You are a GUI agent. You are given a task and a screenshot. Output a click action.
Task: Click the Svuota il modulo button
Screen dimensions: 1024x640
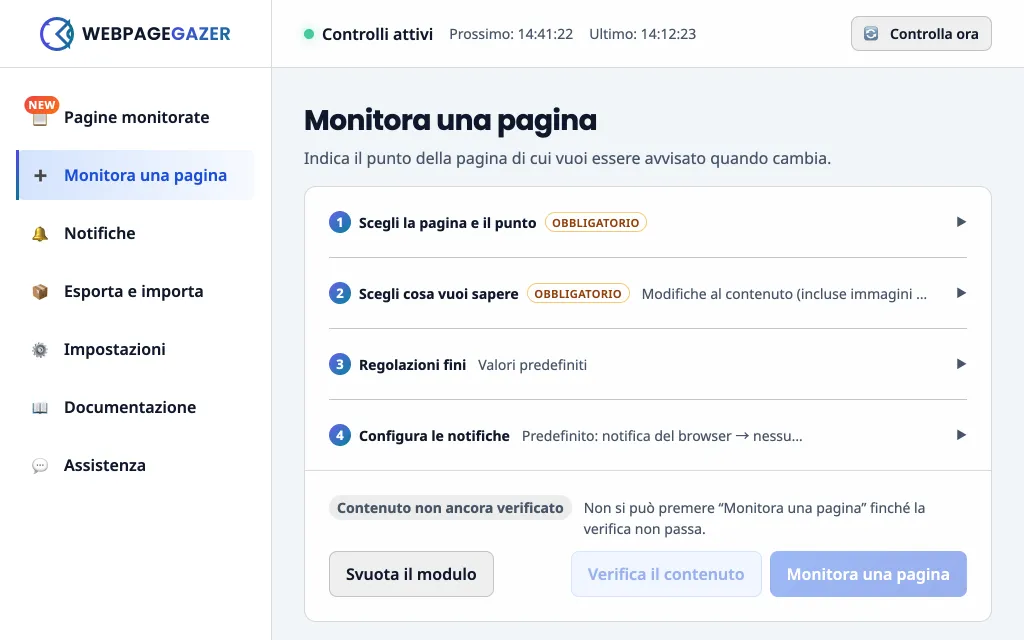[411, 574]
